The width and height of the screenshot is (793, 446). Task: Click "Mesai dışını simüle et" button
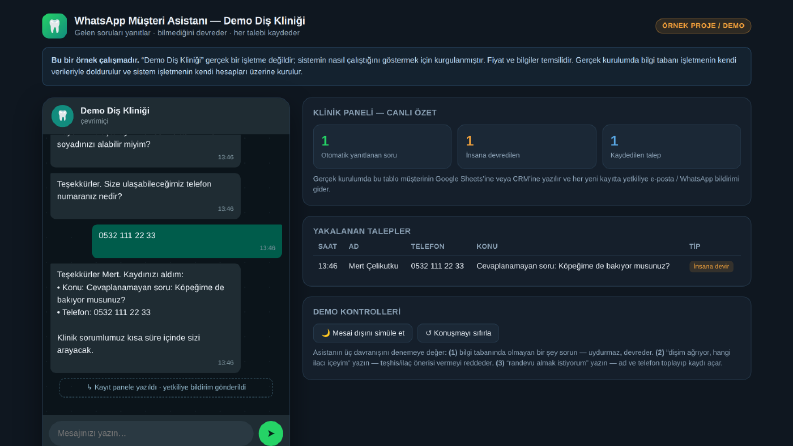coord(363,333)
